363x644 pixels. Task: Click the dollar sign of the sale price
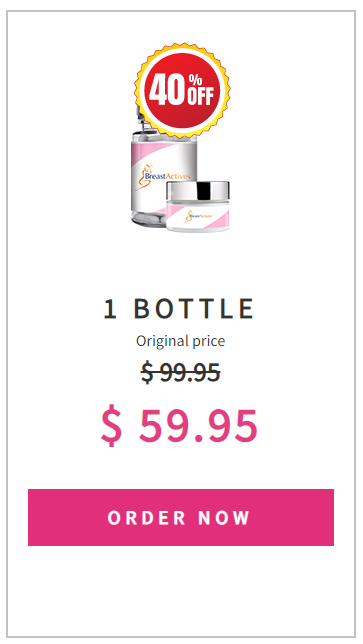(111, 425)
